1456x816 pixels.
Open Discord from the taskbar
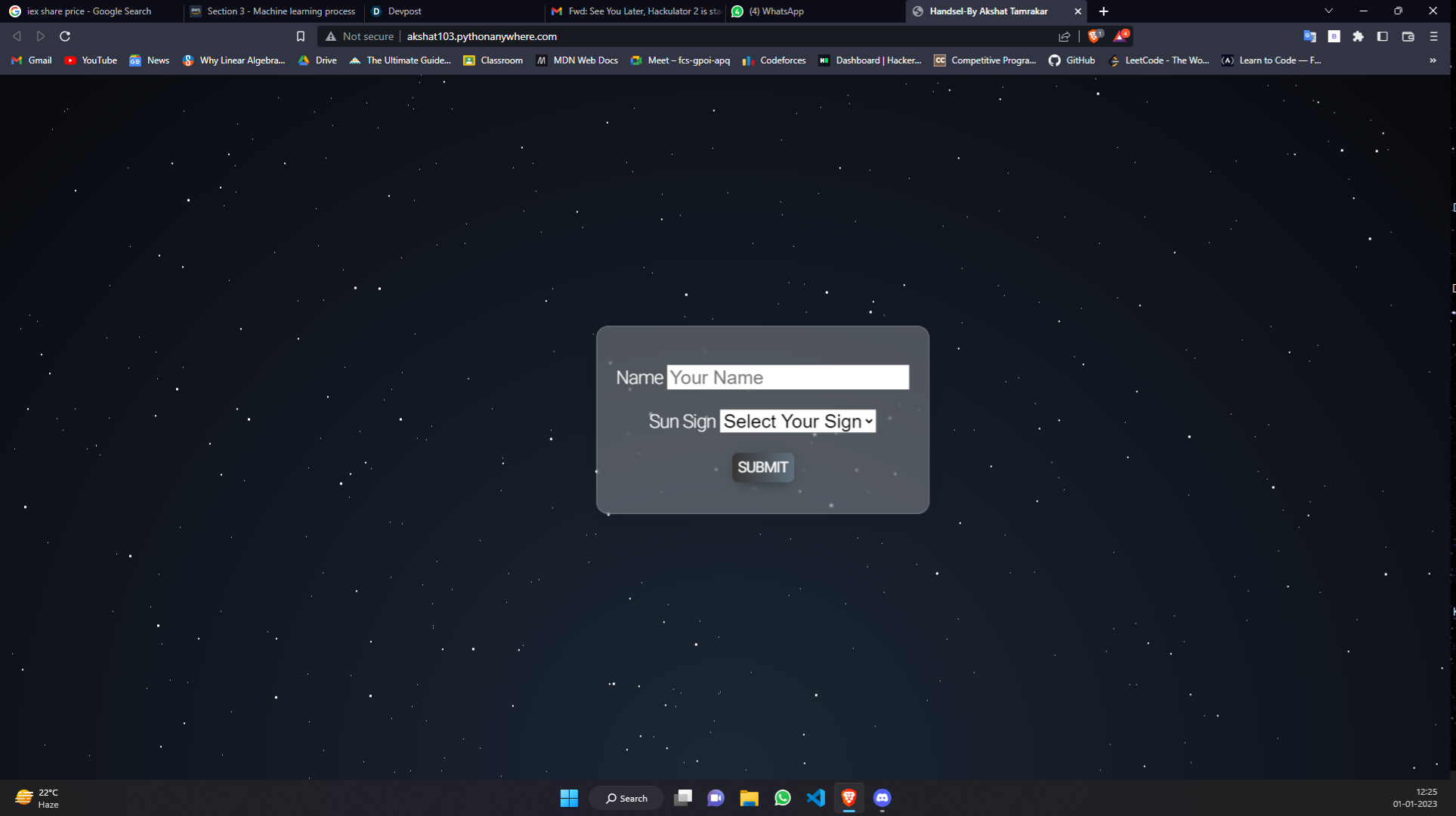tap(882, 798)
